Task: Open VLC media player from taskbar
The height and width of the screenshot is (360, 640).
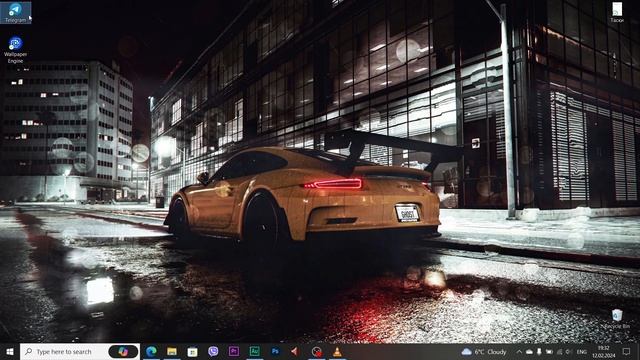Action: (x=337, y=351)
